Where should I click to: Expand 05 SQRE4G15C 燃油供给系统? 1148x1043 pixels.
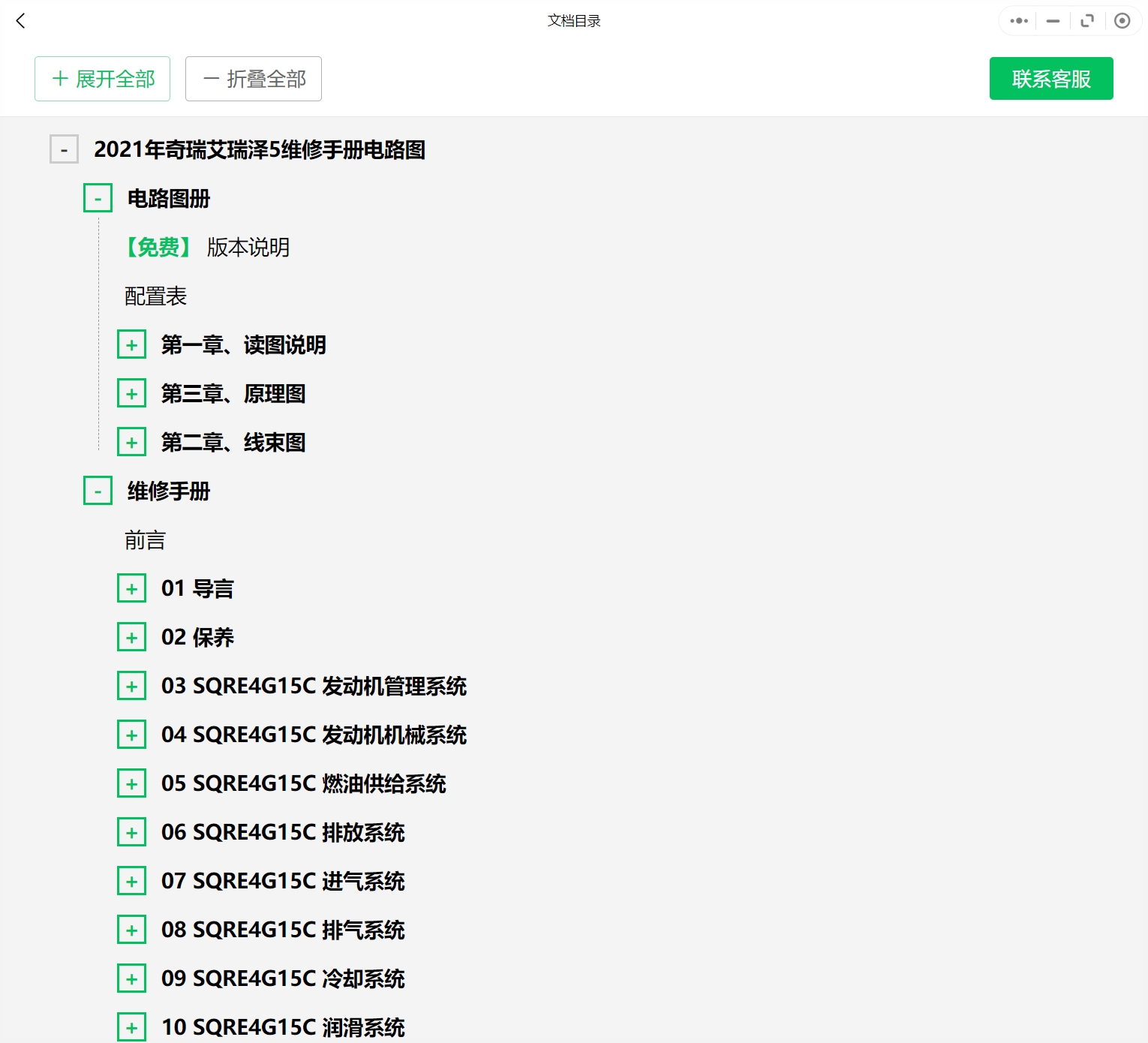131,784
